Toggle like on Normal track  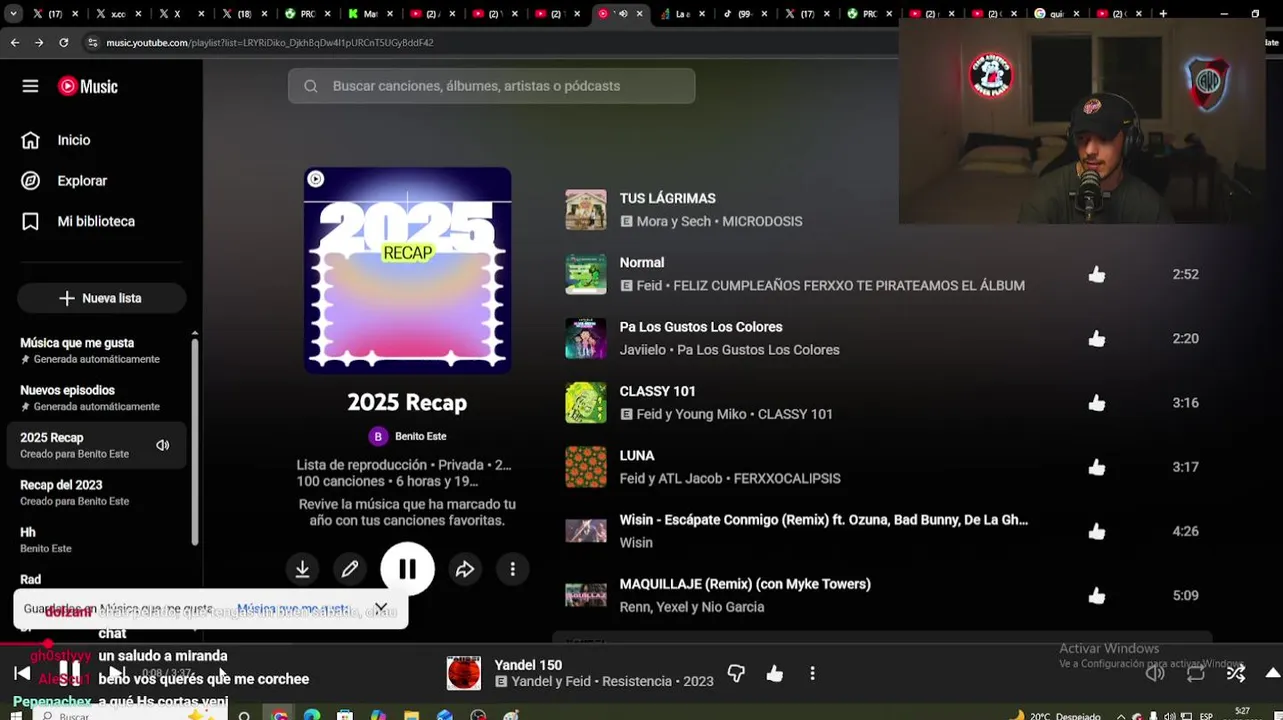(1097, 274)
